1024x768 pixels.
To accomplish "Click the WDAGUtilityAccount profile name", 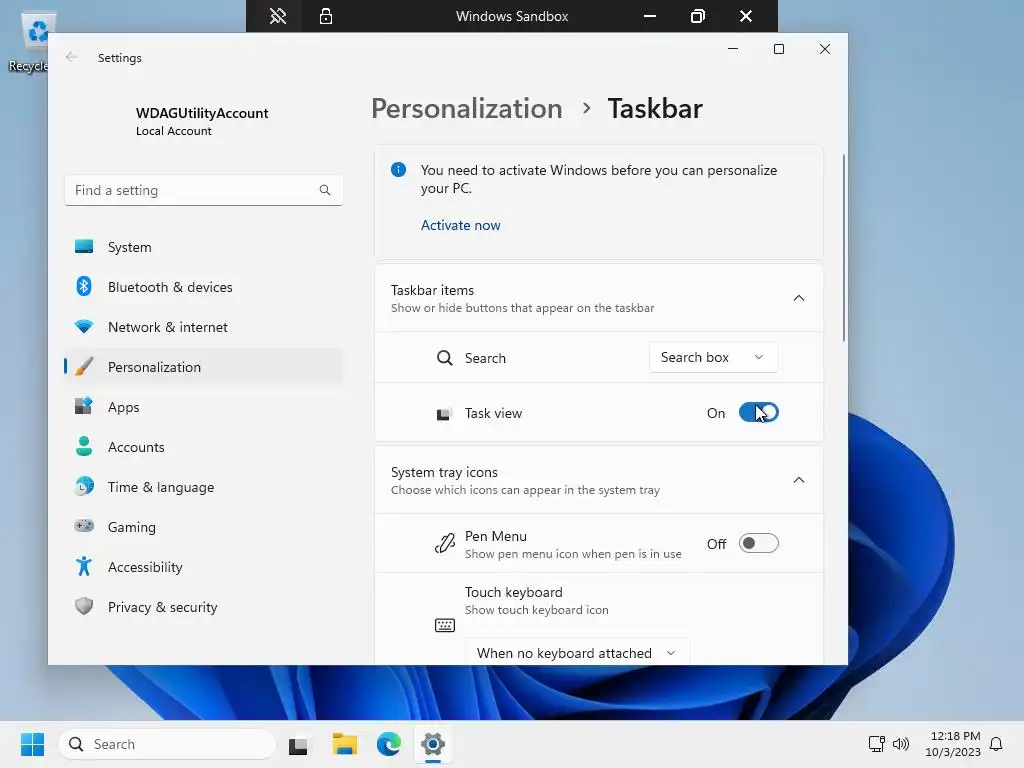I will [x=202, y=113].
